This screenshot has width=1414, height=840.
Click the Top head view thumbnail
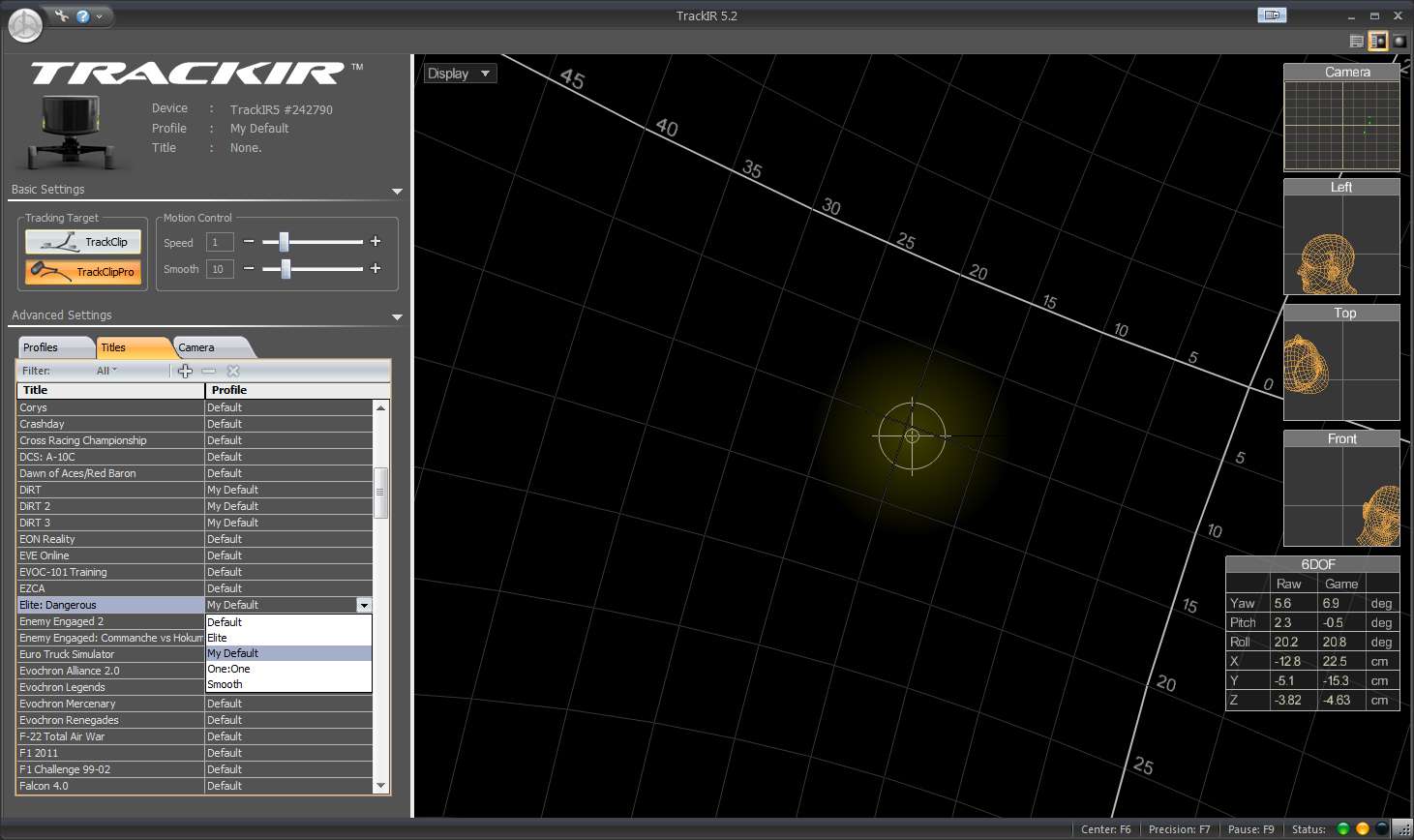[x=1341, y=362]
